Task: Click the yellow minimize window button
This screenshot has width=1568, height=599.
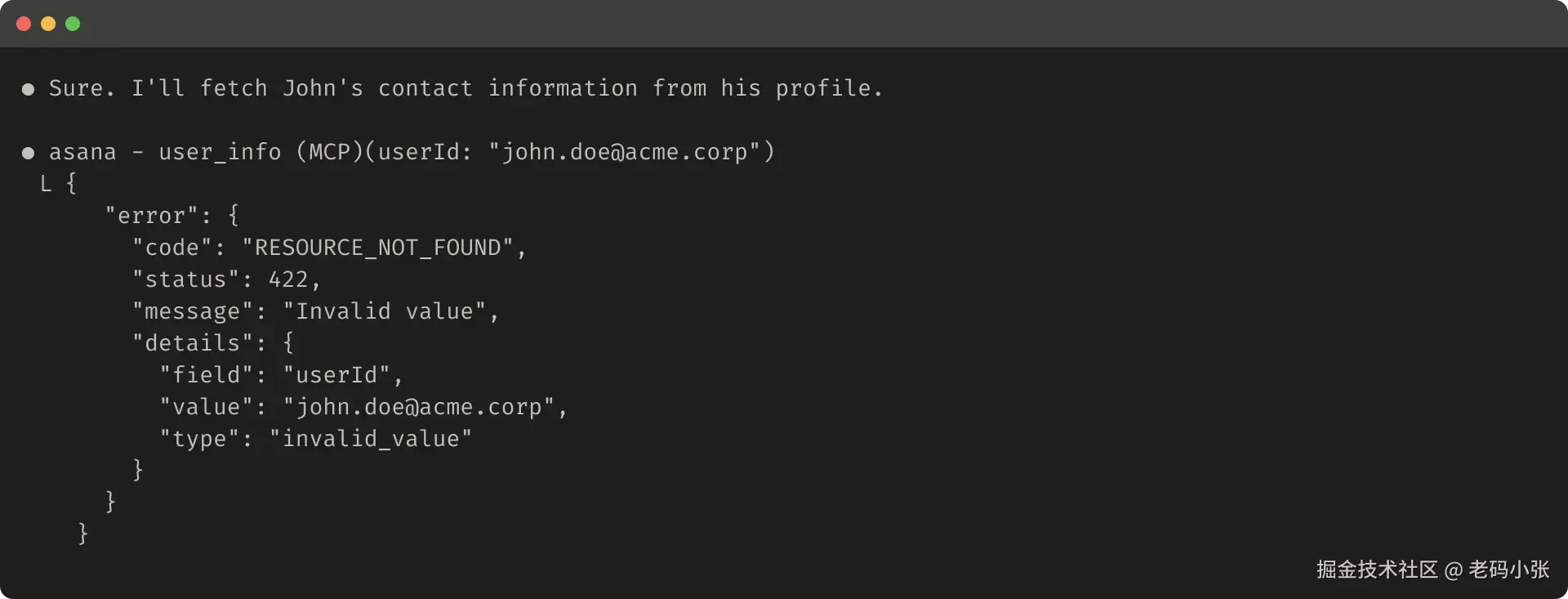Action: click(x=48, y=24)
